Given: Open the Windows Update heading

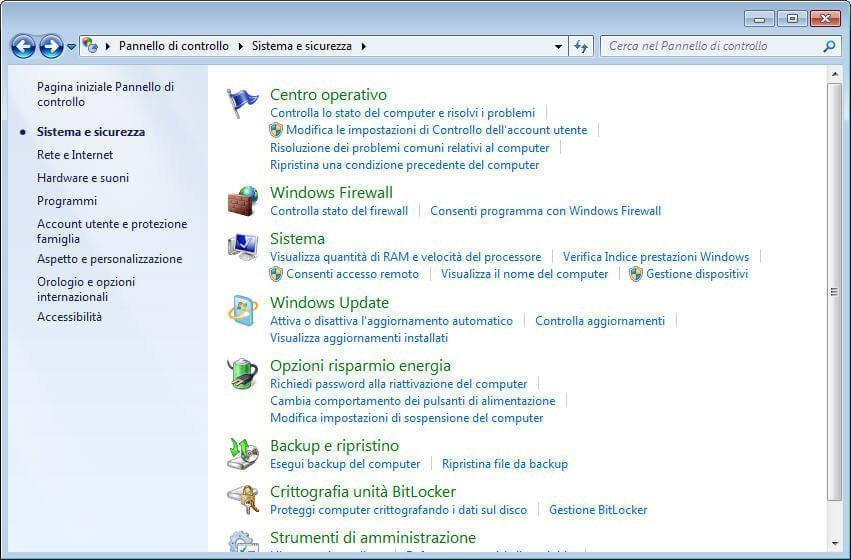Looking at the screenshot, I should coord(329,303).
